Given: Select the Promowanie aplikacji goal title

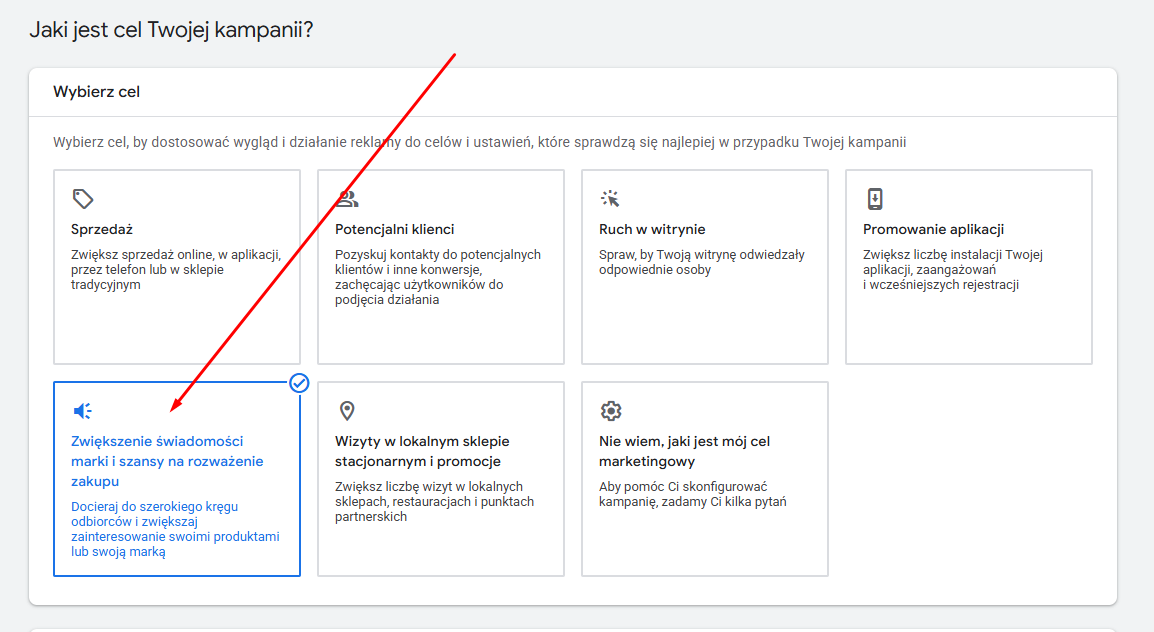Looking at the screenshot, I should (x=933, y=229).
